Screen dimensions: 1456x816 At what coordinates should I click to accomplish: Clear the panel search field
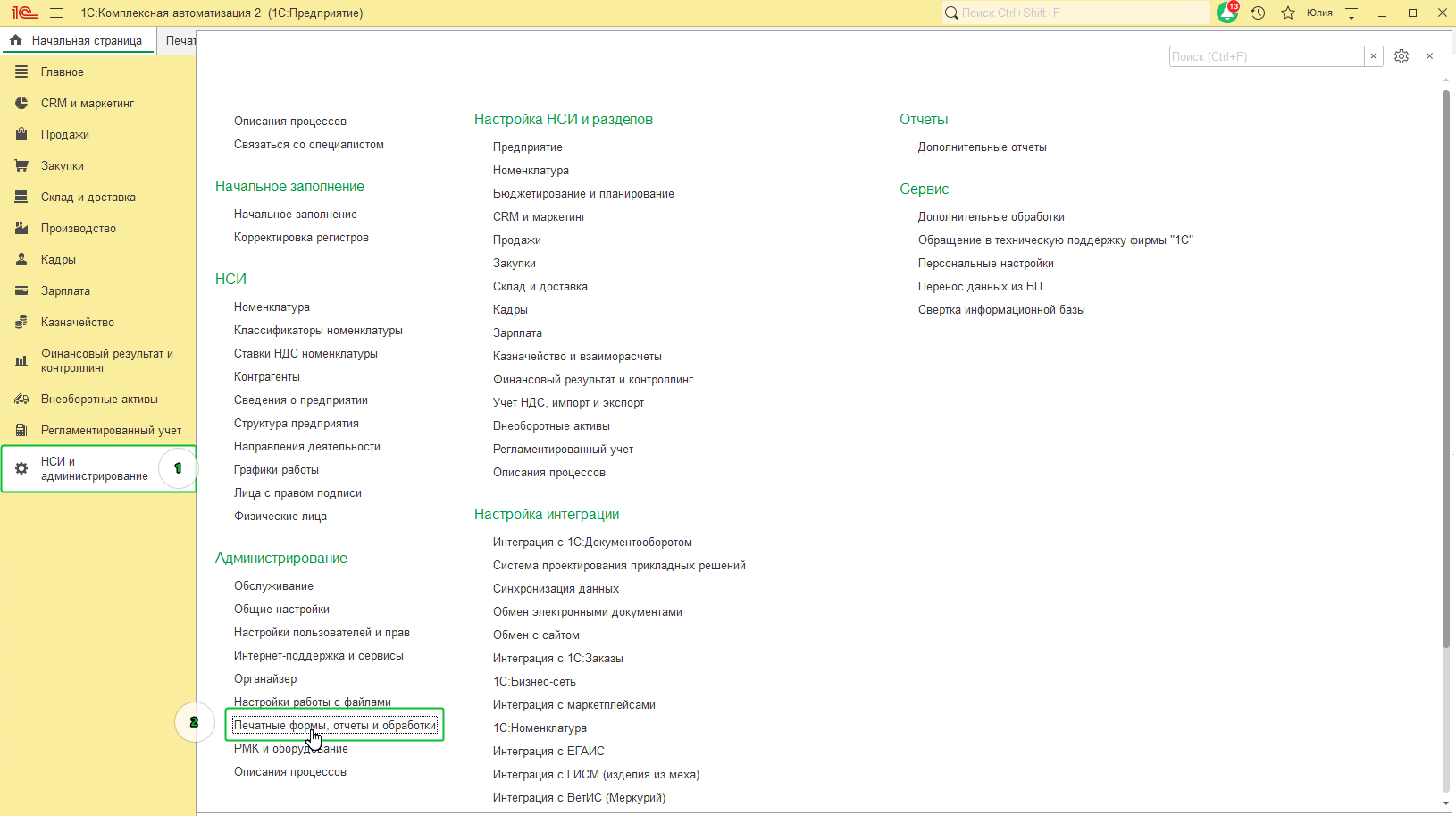click(x=1373, y=56)
